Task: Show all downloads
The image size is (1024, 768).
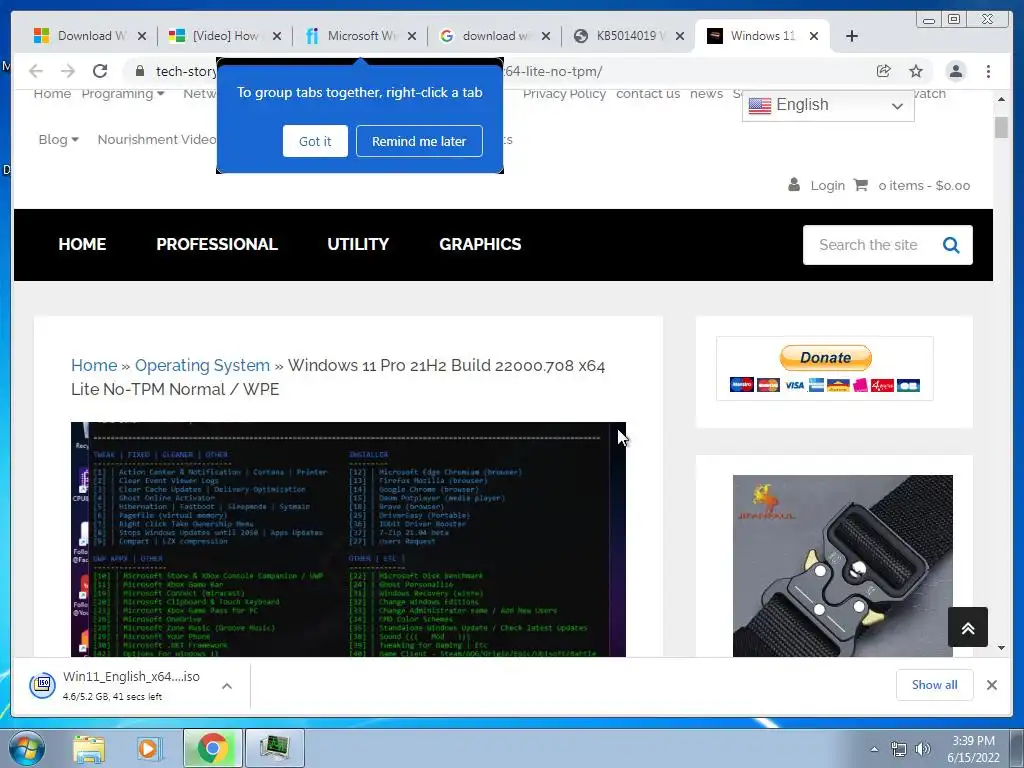Action: (x=935, y=685)
